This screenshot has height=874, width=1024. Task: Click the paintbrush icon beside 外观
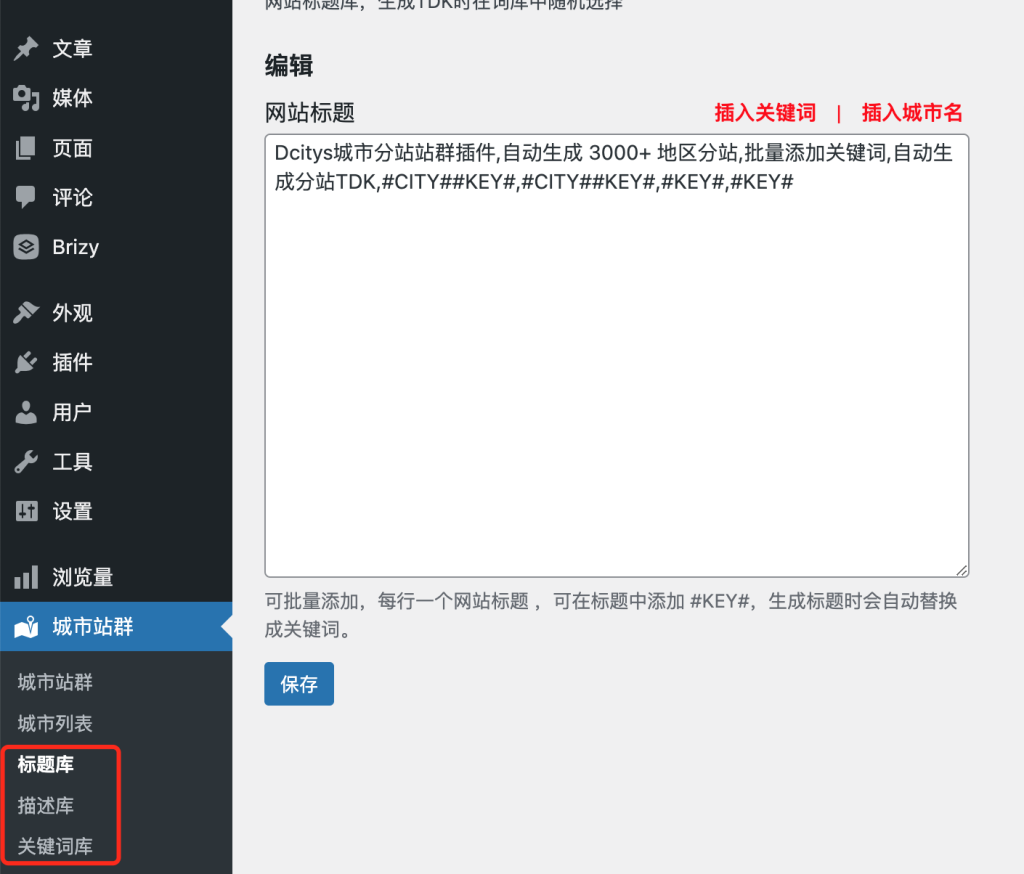tap(26, 313)
